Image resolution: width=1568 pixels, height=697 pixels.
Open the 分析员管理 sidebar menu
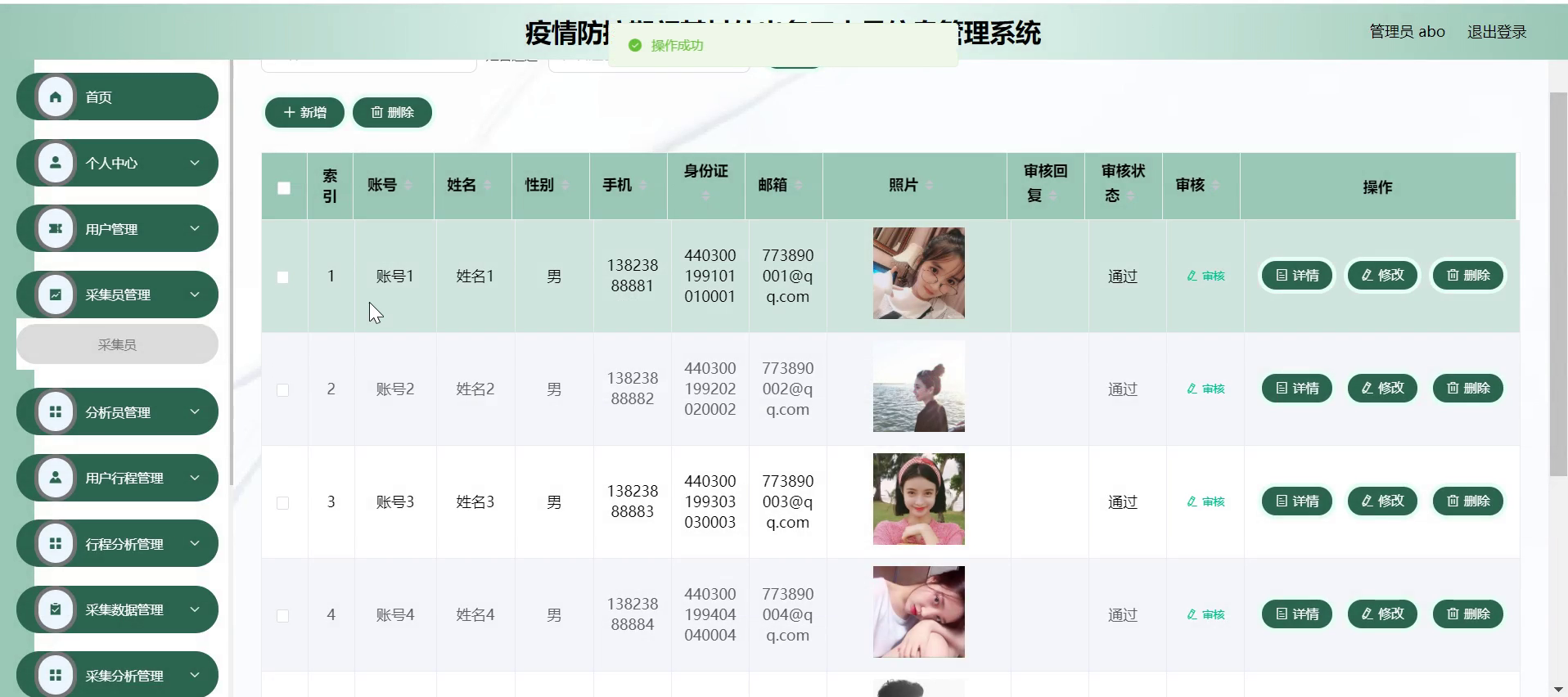[x=117, y=411]
